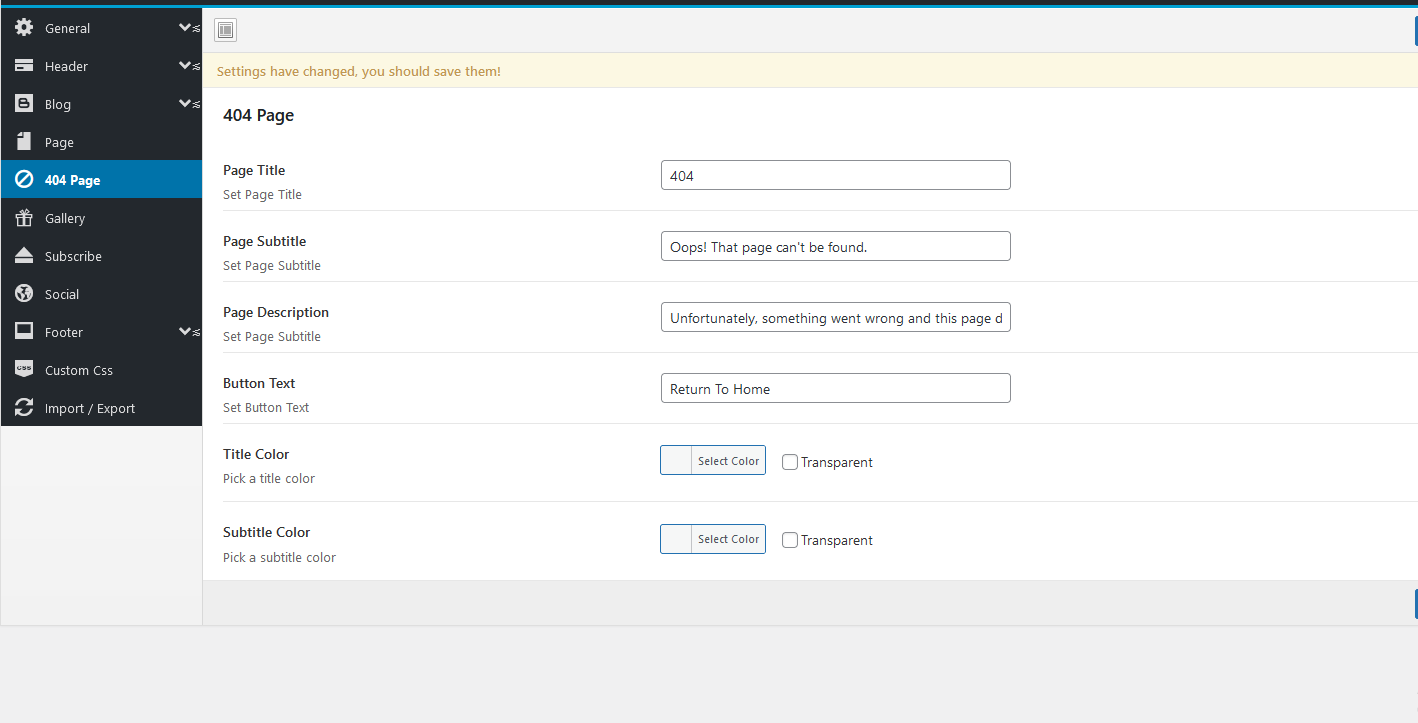Click the Import / Export refresh icon
This screenshot has height=723, width=1418.
click(24, 408)
